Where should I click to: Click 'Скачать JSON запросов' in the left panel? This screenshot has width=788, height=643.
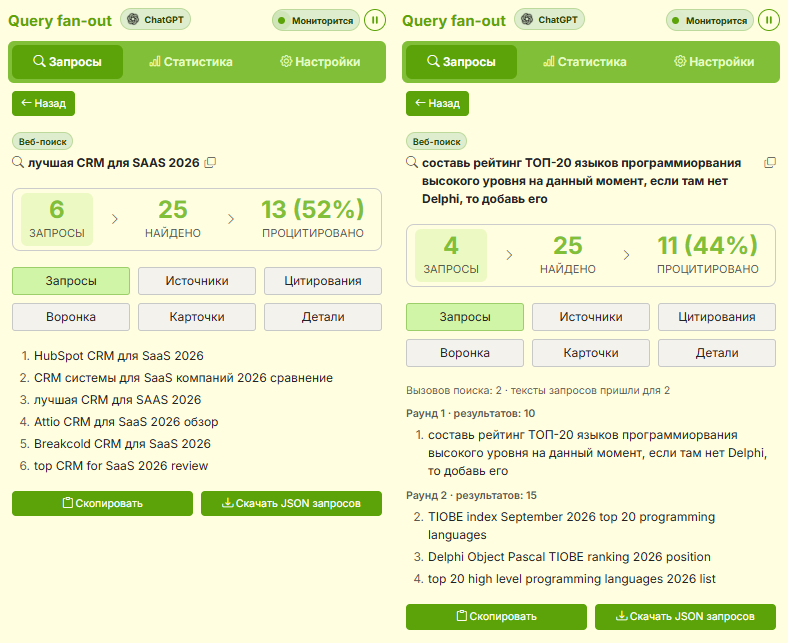(x=291, y=503)
